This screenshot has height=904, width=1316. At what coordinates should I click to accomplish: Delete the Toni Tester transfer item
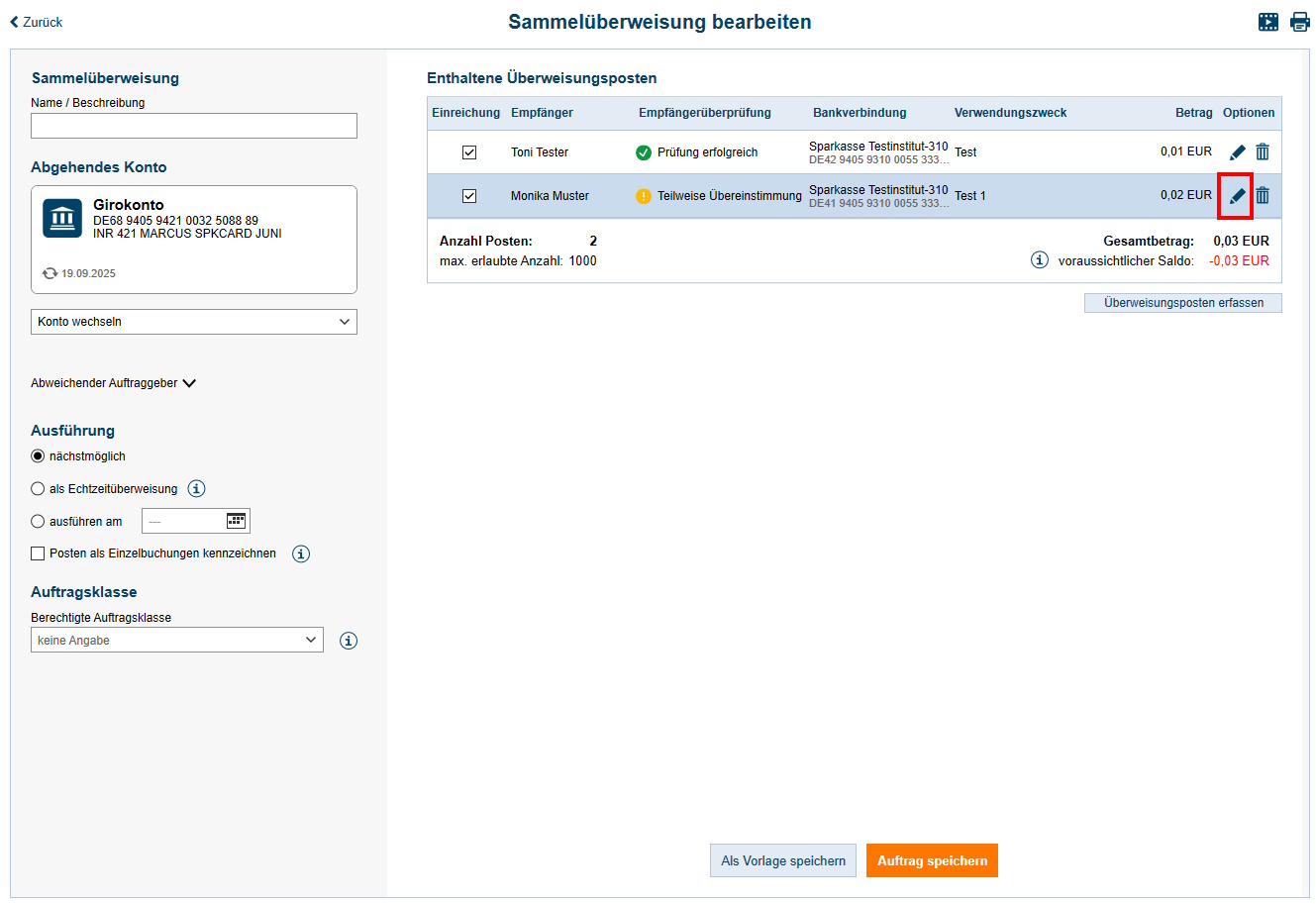pos(1263,151)
